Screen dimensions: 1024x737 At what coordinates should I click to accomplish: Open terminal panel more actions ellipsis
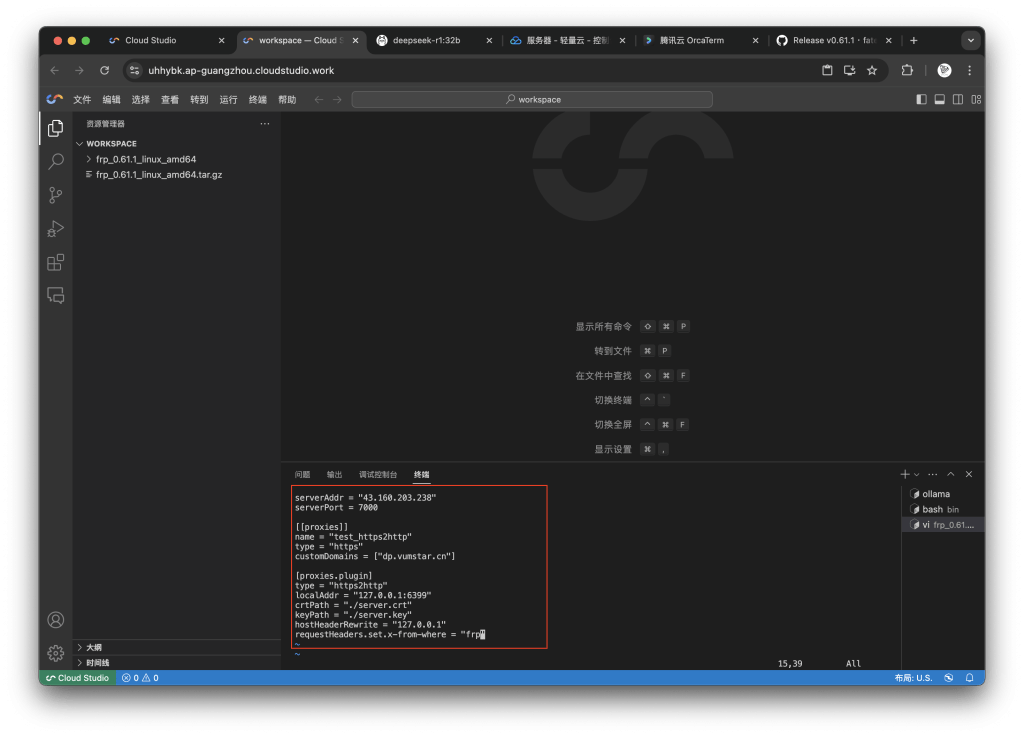(933, 474)
